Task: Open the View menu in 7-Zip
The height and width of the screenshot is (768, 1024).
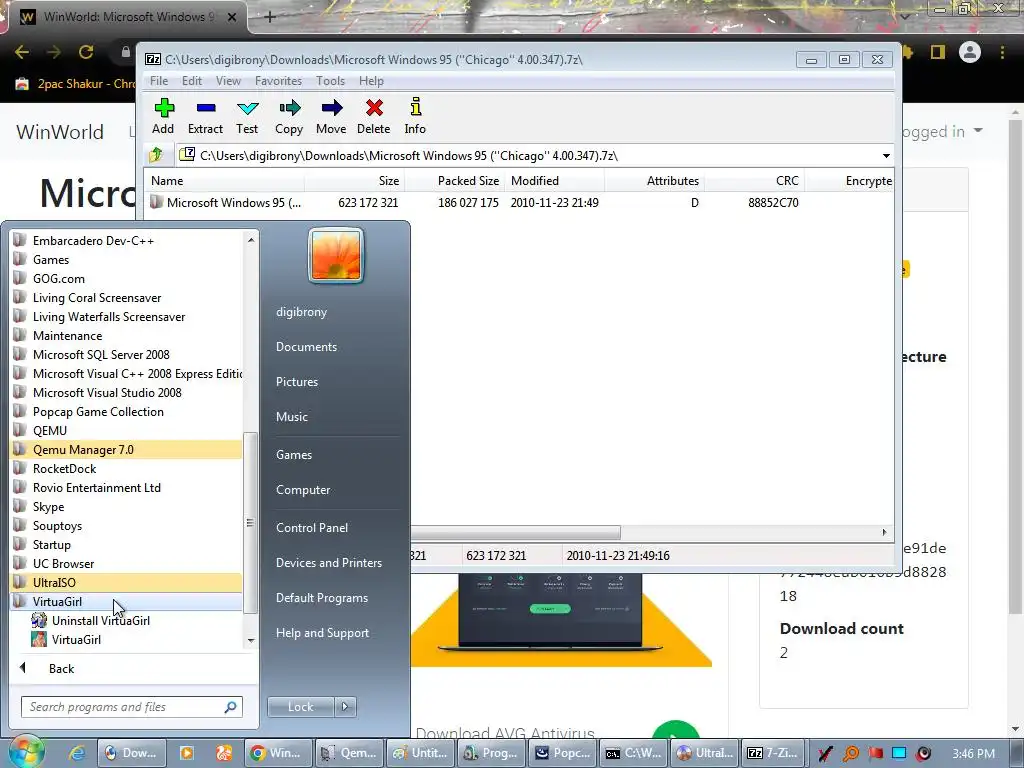Action: (x=229, y=81)
